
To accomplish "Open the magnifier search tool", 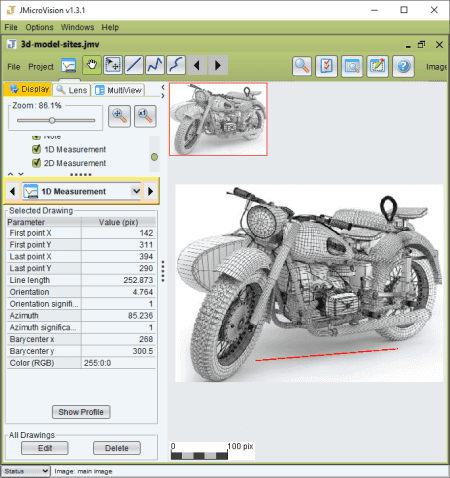I will pos(302,66).
